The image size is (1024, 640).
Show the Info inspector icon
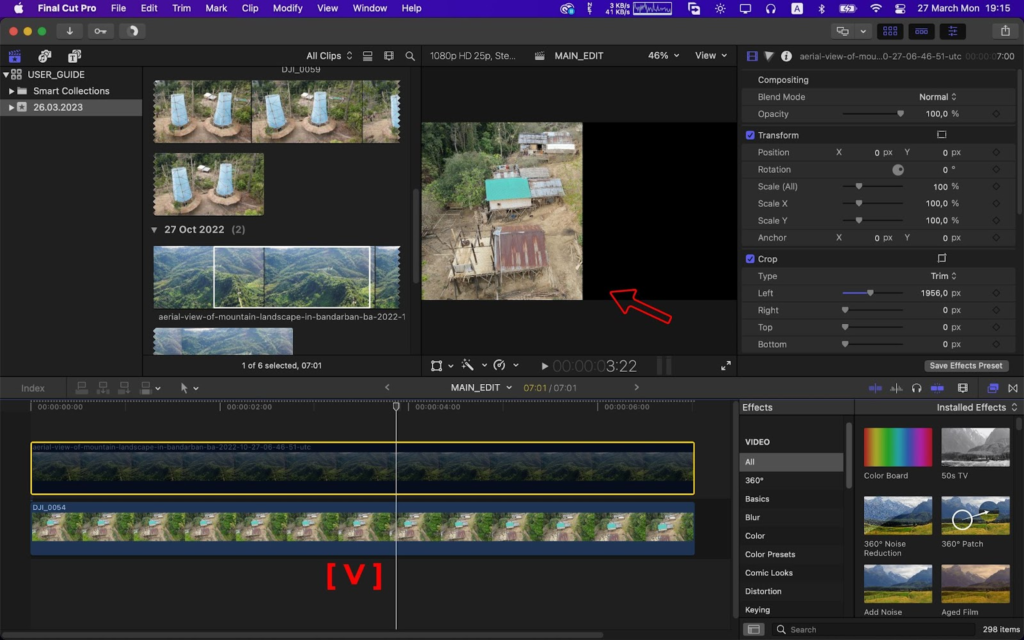coord(786,56)
